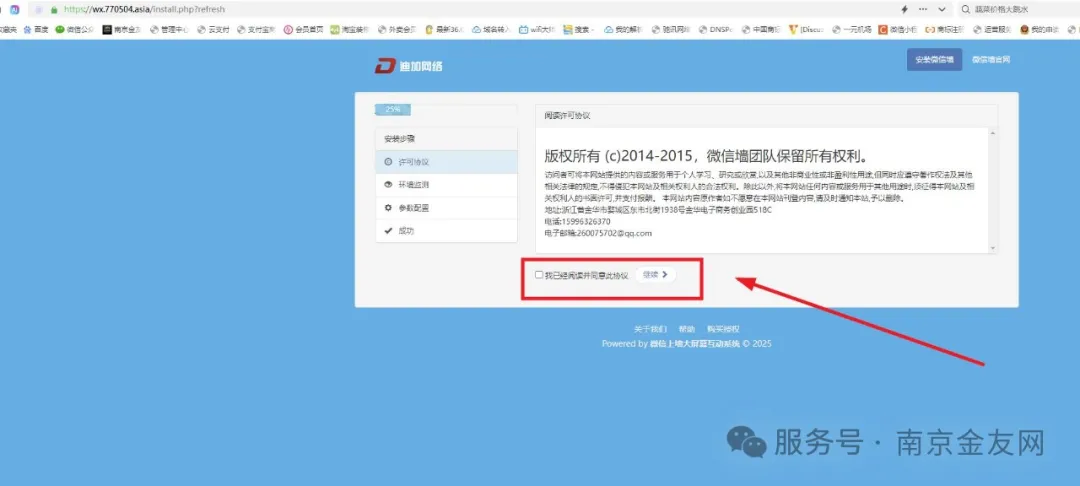
Task: Open the 我的解析 bookmark
Action: pyautogui.click(x=624, y=30)
